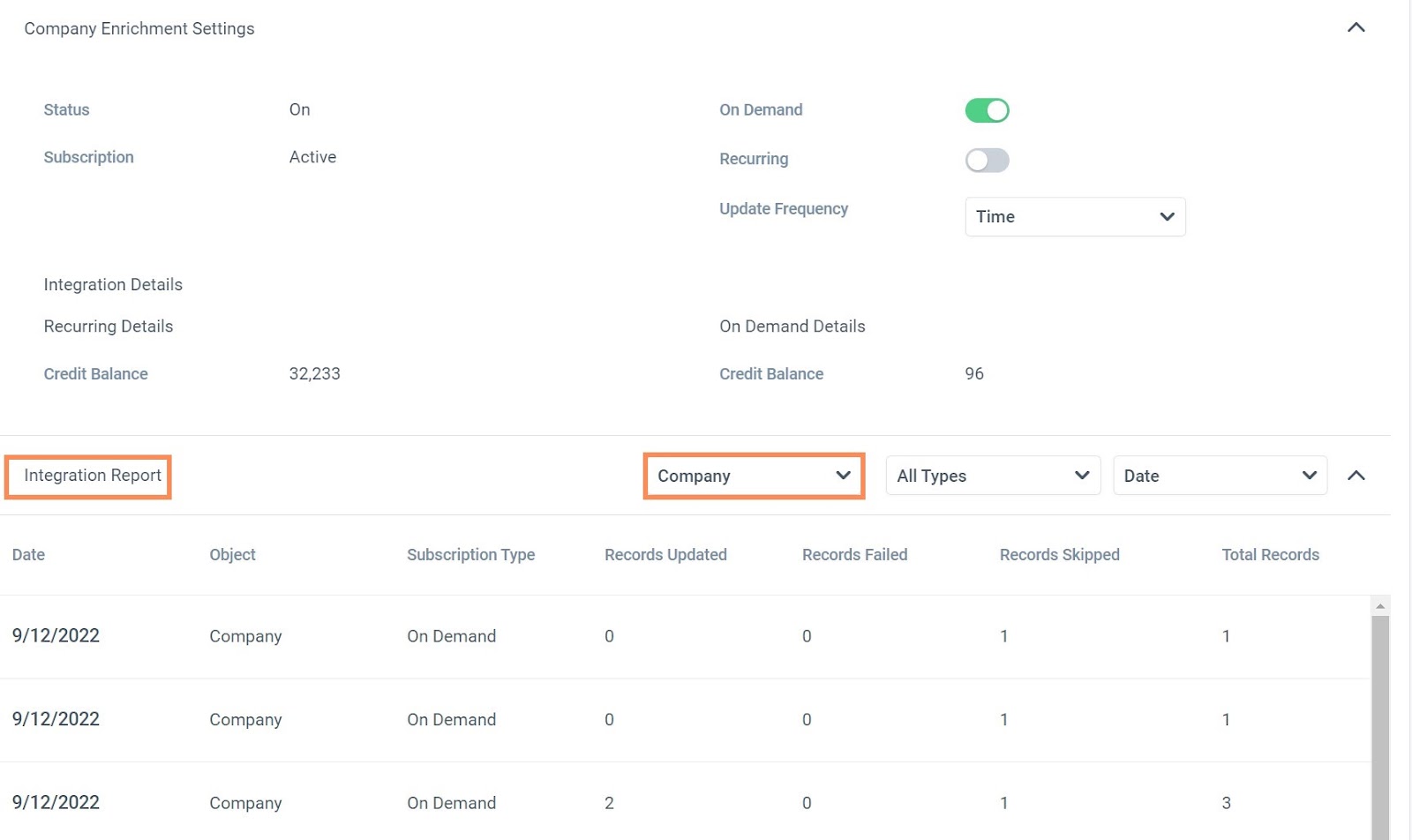1412x840 pixels.
Task: Click the On Demand Details heading
Action: click(x=792, y=326)
